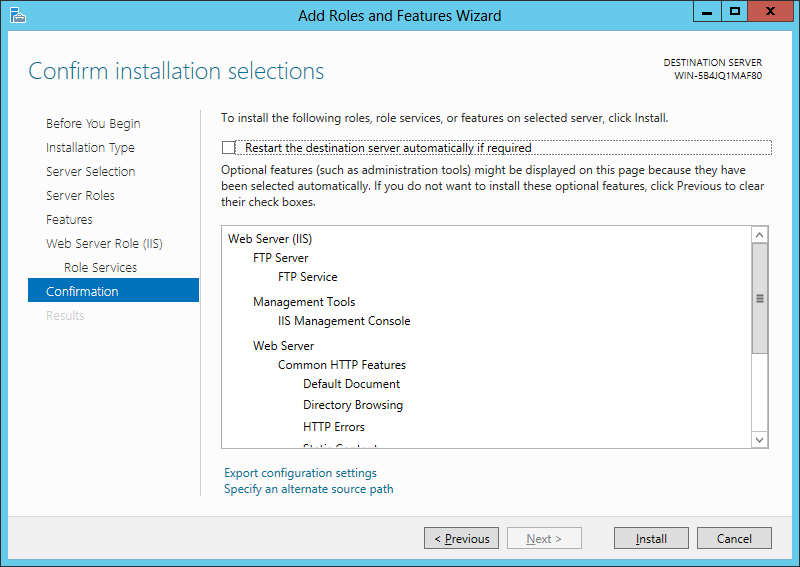Navigate to Server Selection step
The image size is (800, 567).
tap(90, 172)
